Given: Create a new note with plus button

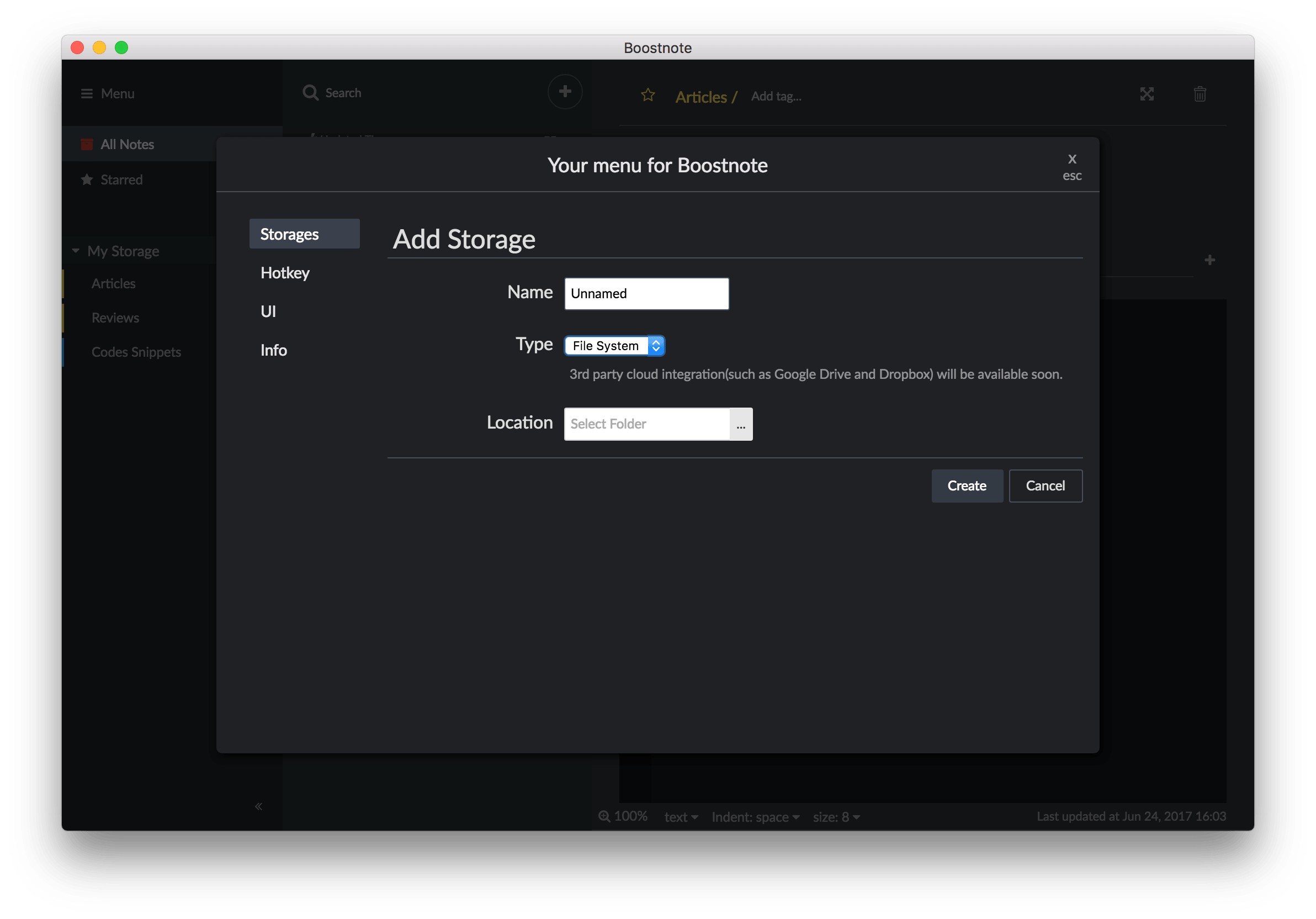Looking at the screenshot, I should (565, 91).
